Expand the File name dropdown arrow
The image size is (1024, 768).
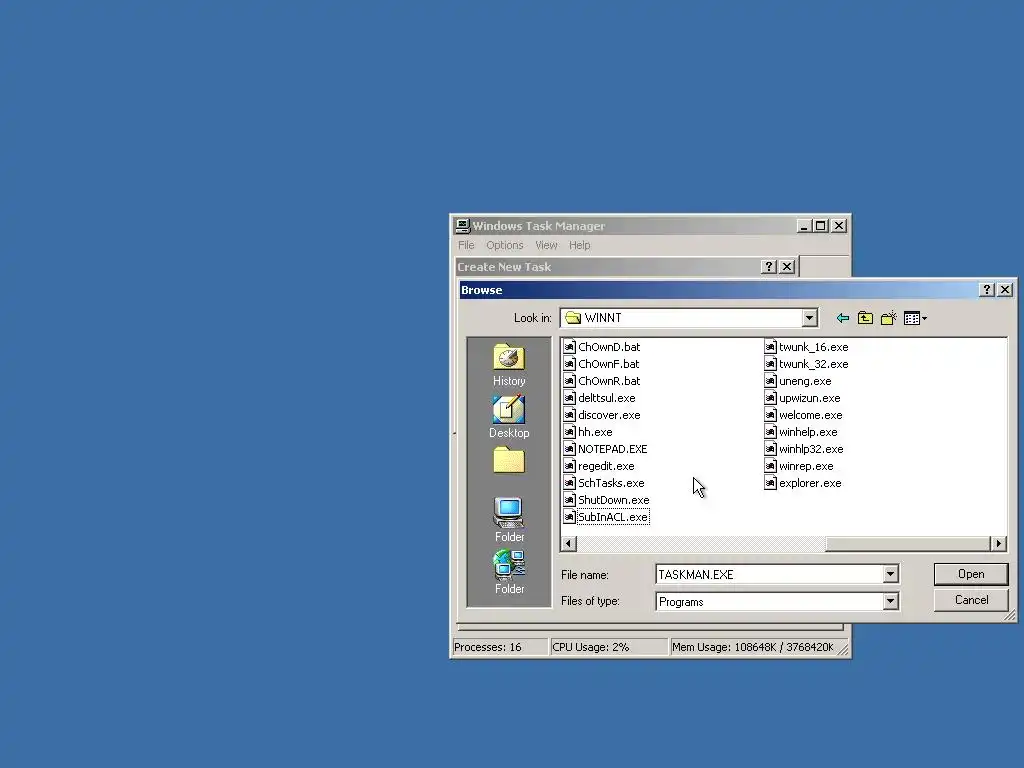point(890,574)
